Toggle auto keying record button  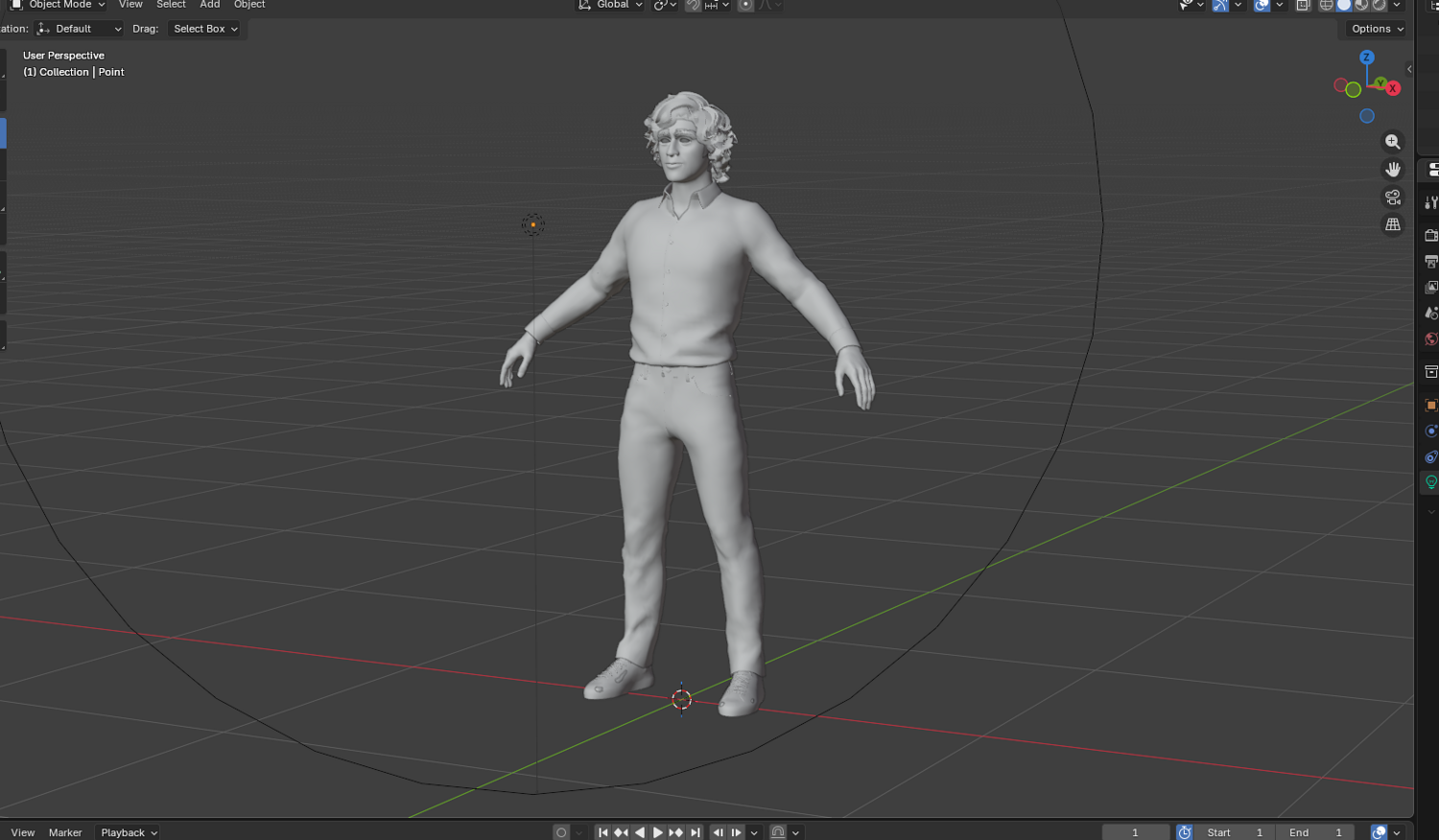561,832
